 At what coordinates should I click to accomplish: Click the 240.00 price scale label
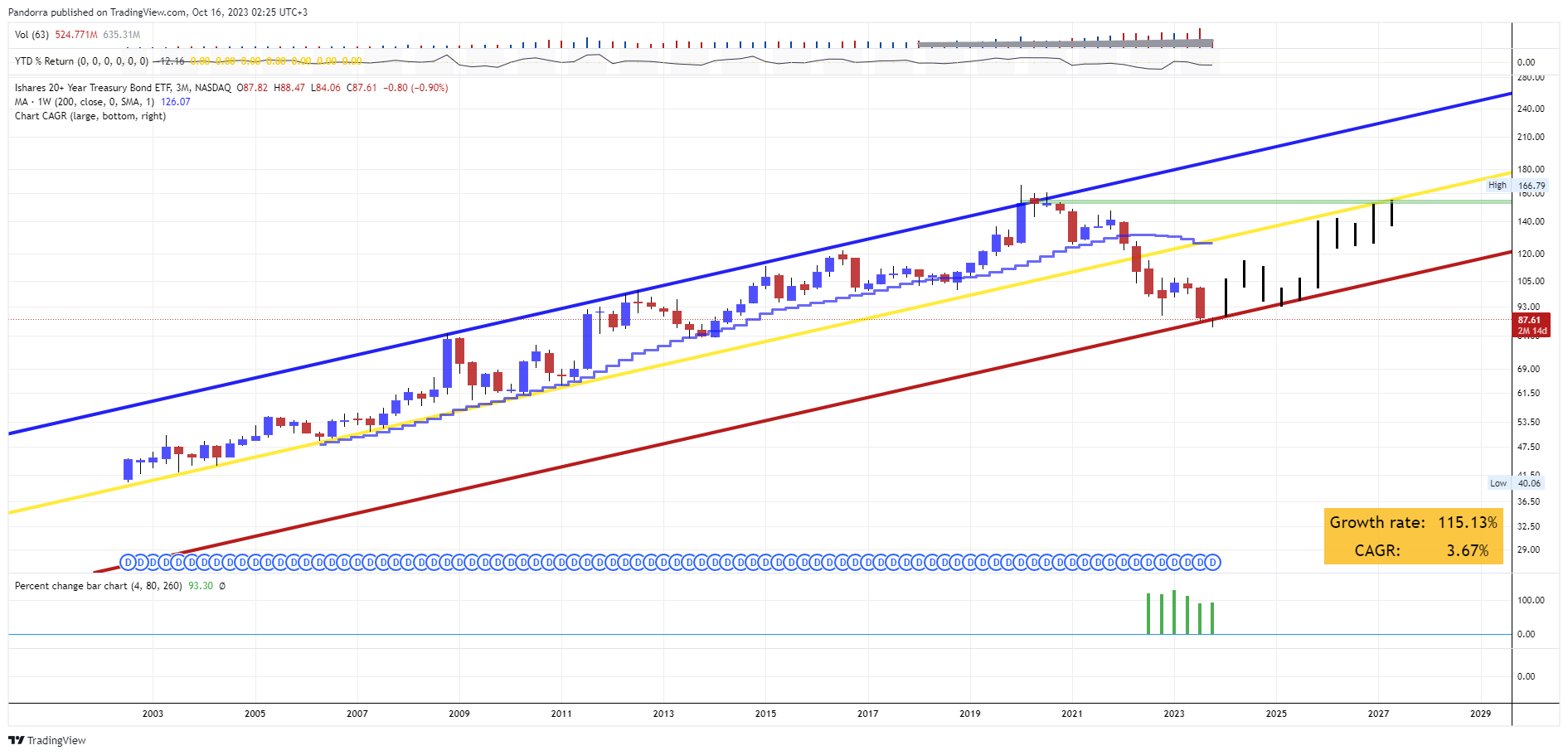click(1531, 109)
